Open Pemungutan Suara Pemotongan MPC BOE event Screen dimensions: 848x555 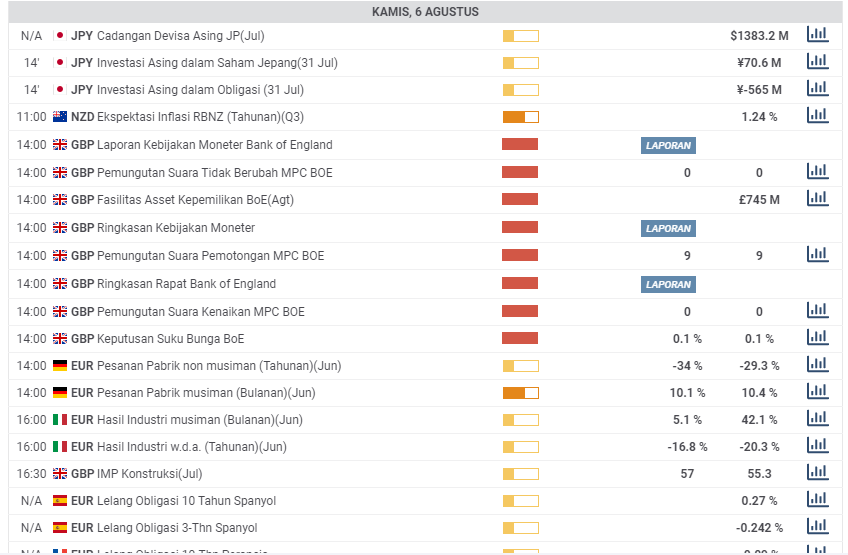click(210, 256)
